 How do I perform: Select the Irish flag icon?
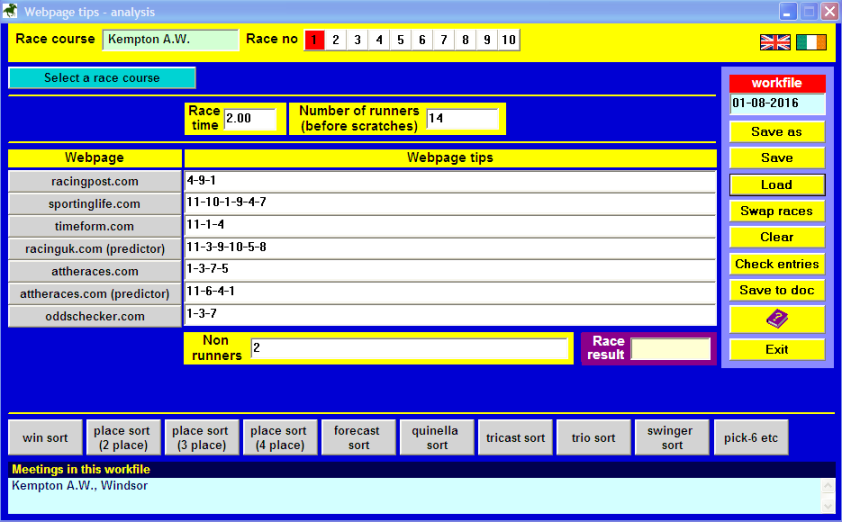pos(811,42)
